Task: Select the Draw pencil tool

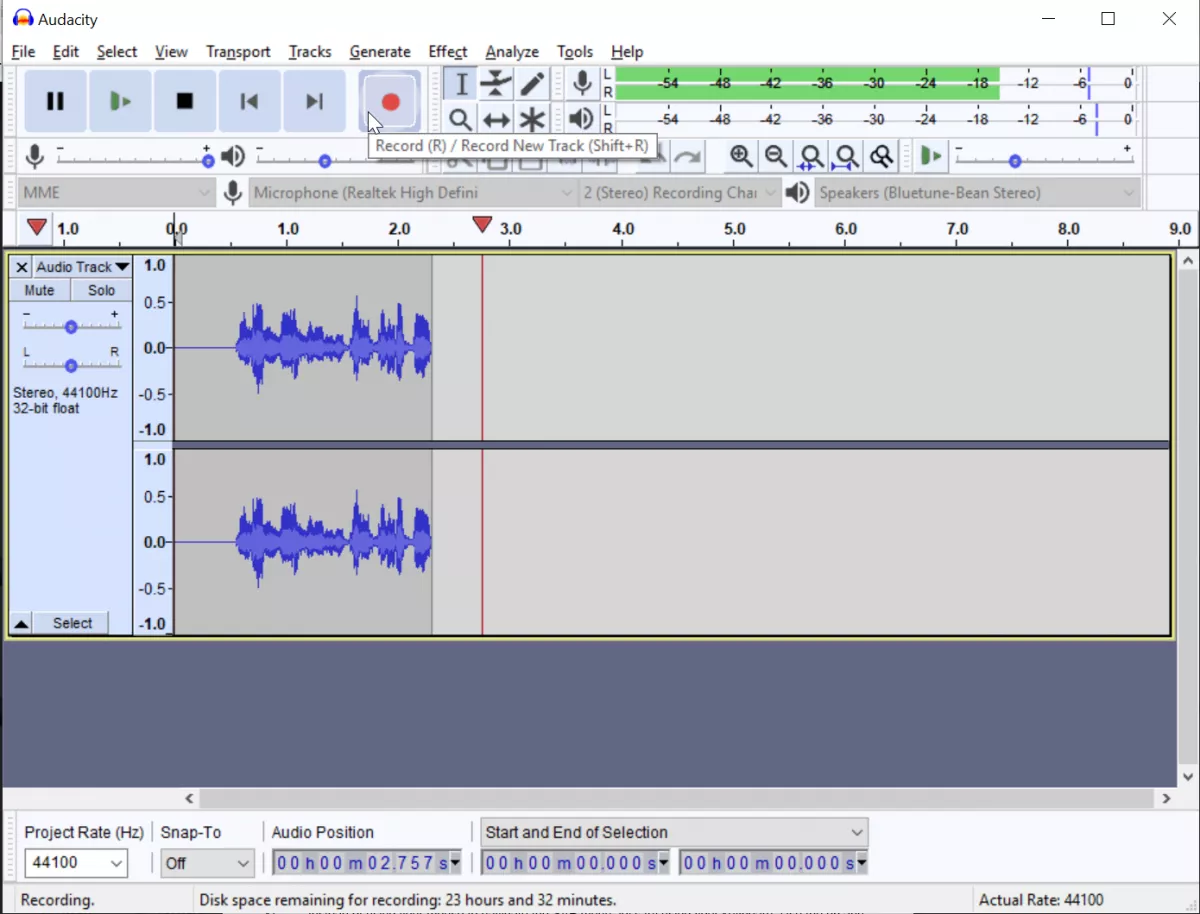Action: point(532,85)
